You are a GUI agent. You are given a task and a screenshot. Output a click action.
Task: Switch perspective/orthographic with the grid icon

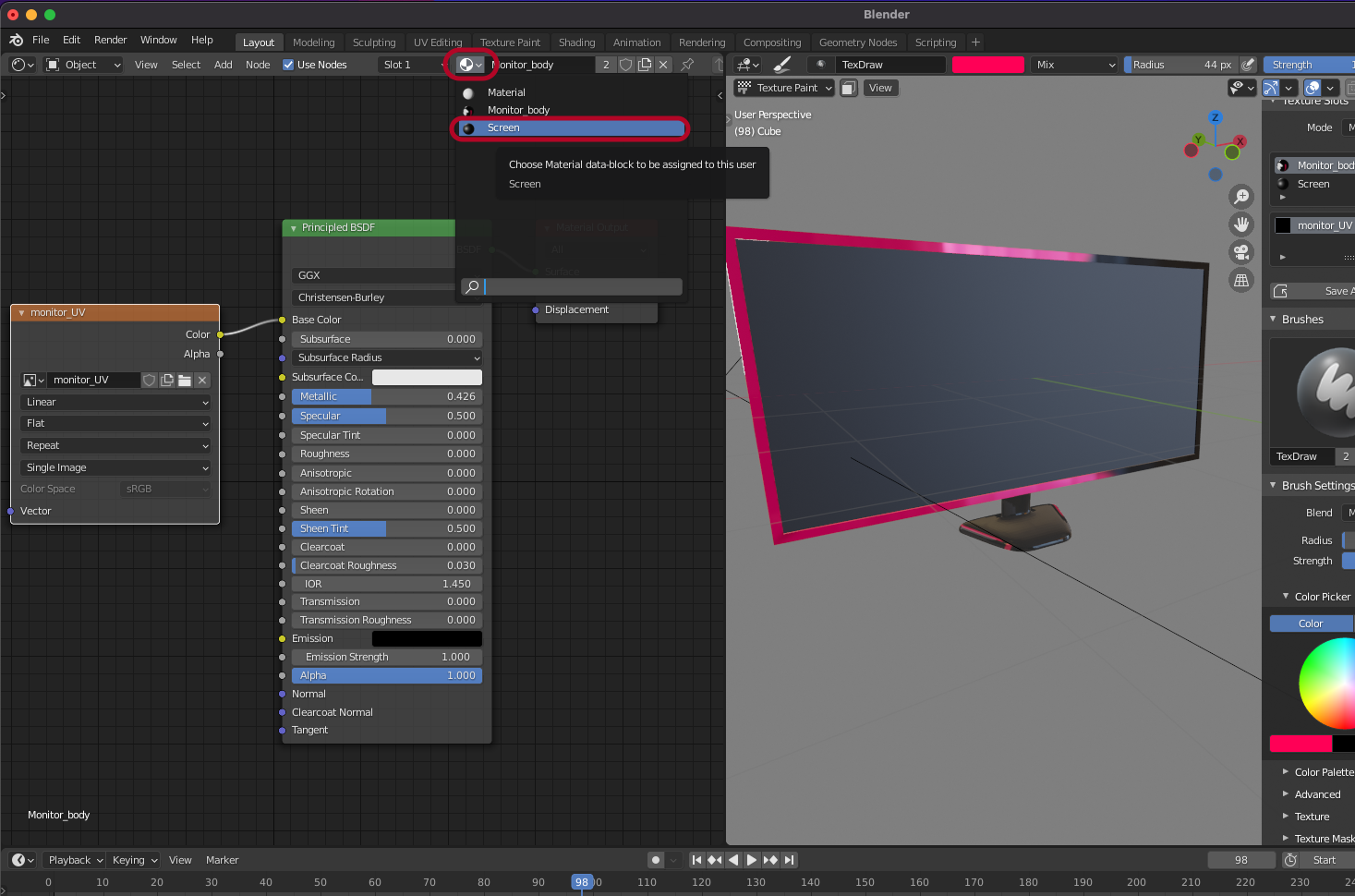(1242, 280)
